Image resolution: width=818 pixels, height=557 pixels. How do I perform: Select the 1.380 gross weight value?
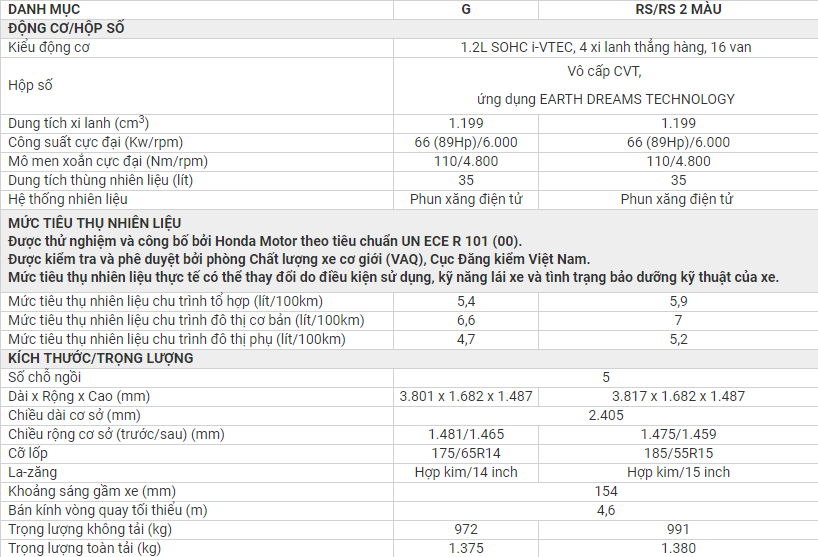(678, 548)
